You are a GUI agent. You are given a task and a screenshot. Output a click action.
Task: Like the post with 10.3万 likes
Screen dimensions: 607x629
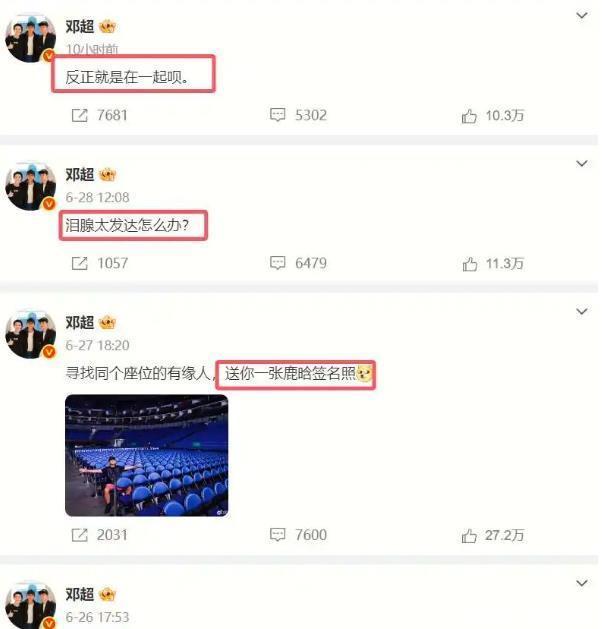point(493,116)
